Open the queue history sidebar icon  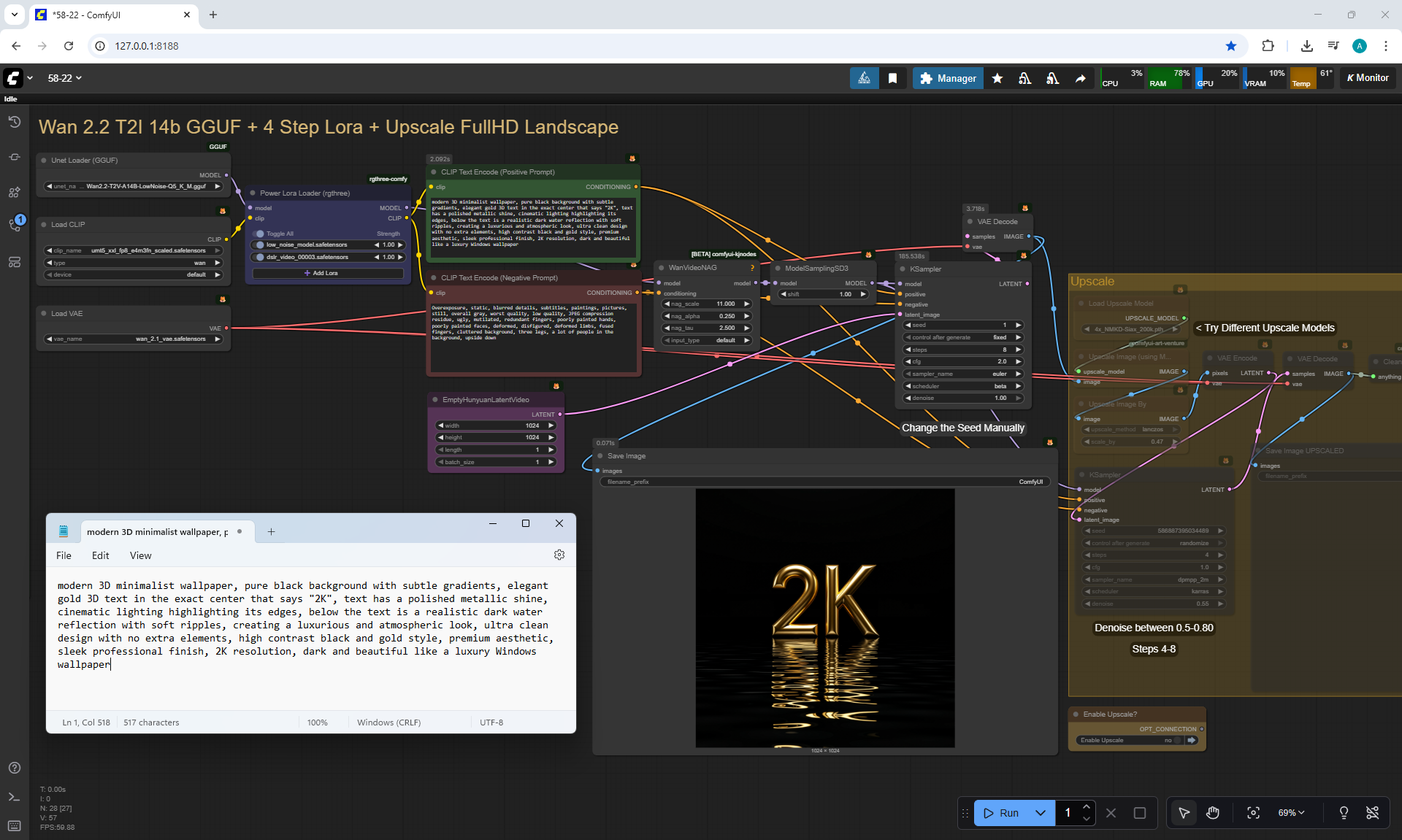point(15,122)
